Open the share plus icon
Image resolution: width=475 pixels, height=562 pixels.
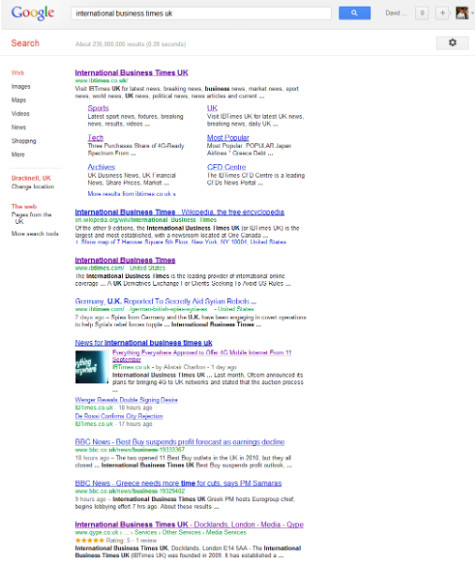point(442,13)
